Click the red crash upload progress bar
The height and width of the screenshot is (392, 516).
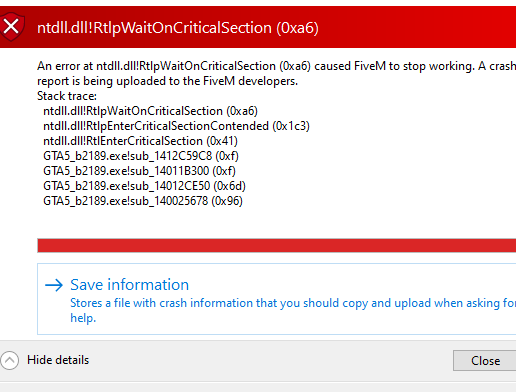277,245
